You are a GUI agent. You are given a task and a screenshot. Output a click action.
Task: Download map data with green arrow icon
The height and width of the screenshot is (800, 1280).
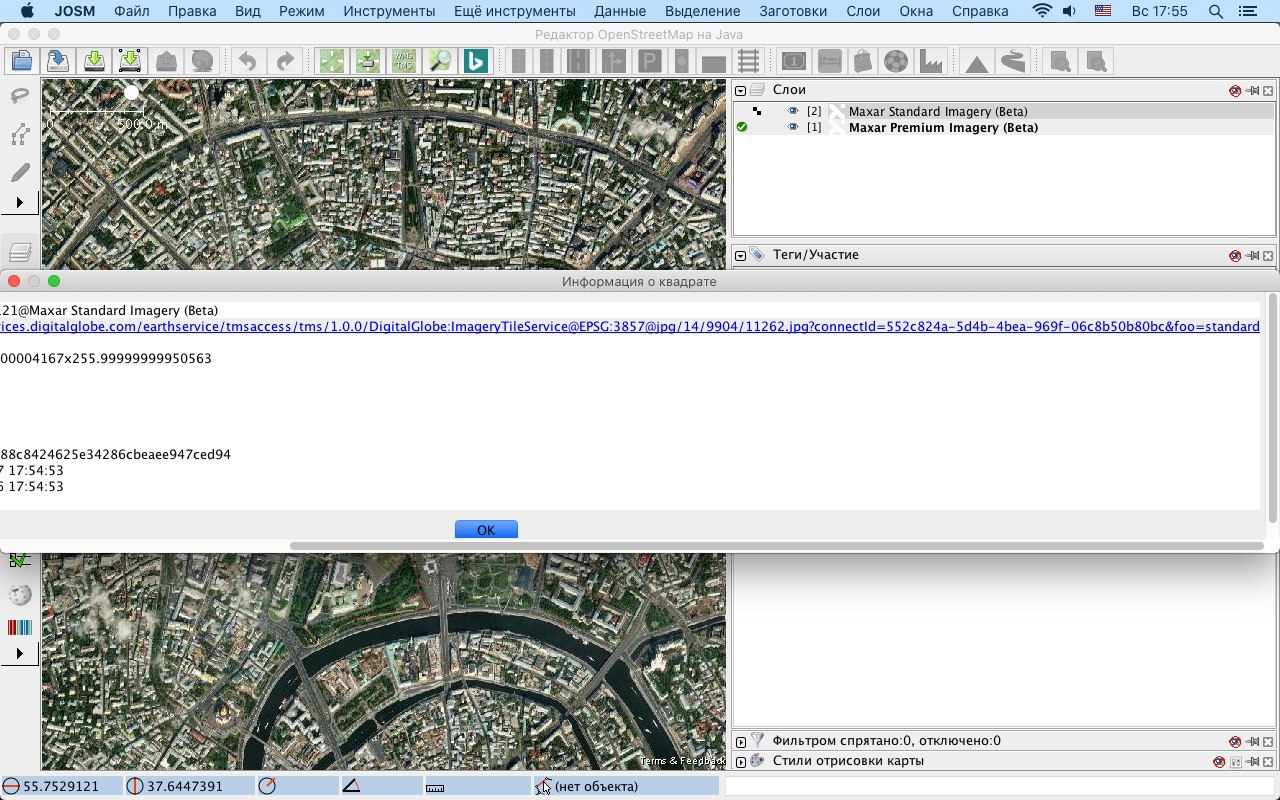pos(94,61)
